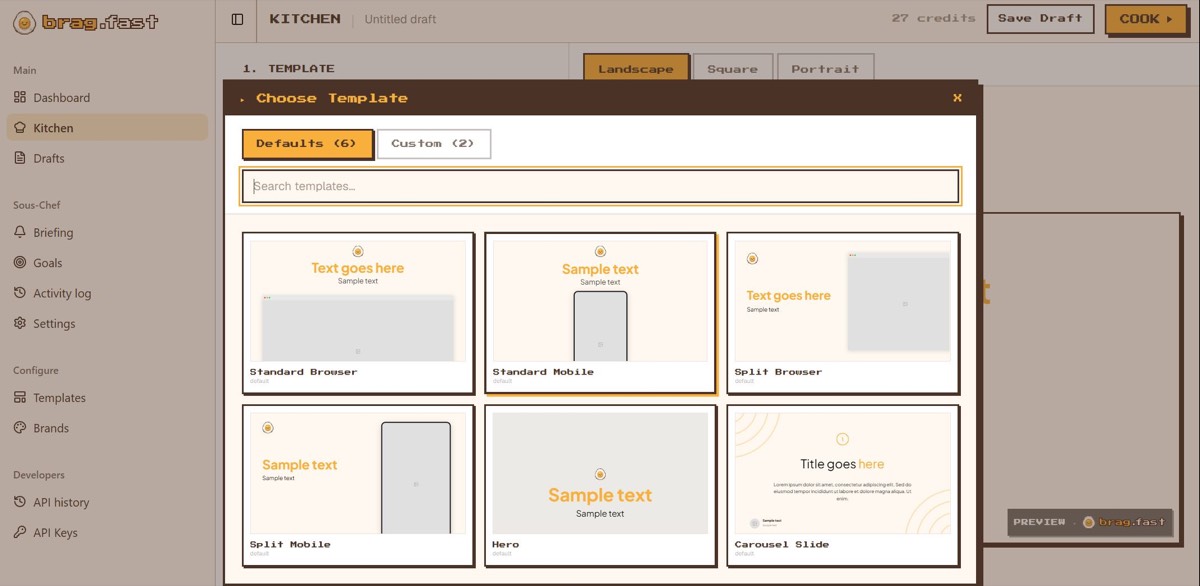Image resolution: width=1200 pixels, height=586 pixels.
Task: Select Landscape orientation tab
Action: click(636, 69)
